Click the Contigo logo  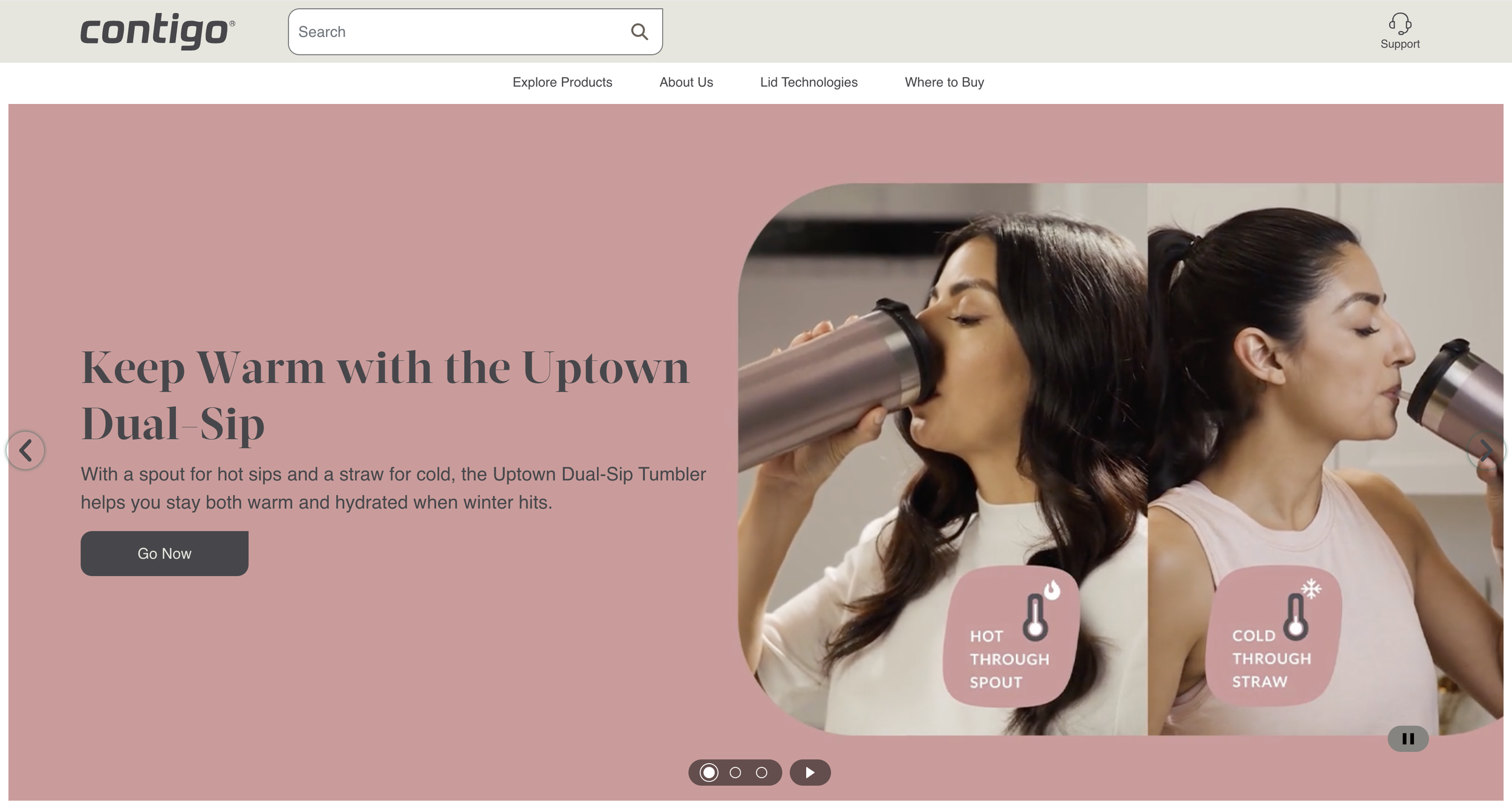[158, 31]
